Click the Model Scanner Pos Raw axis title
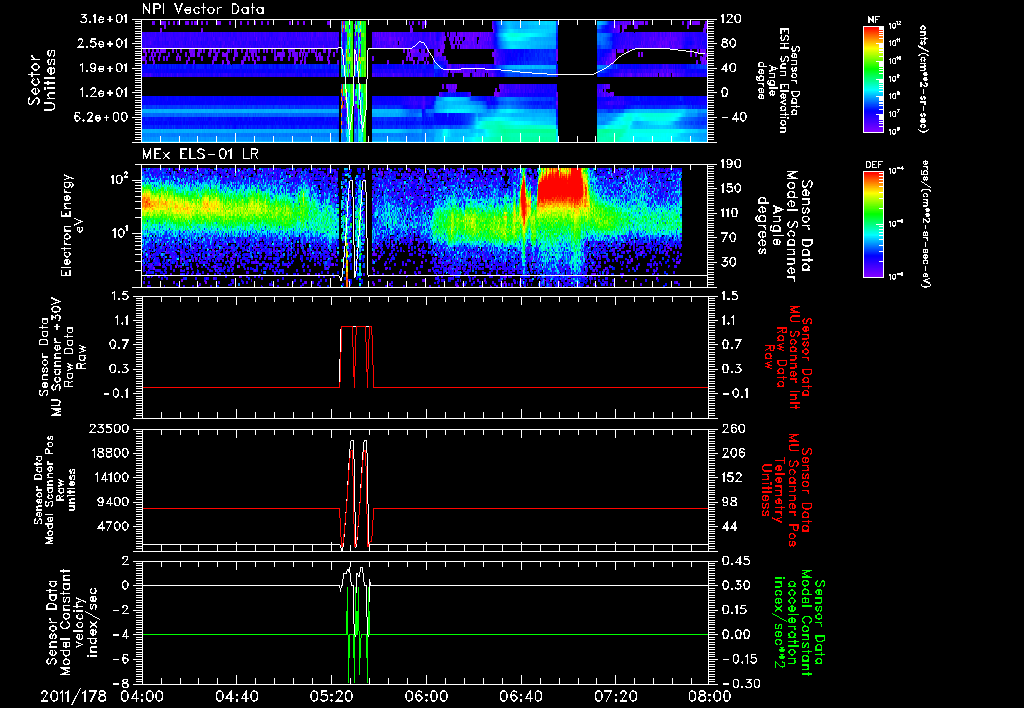The height and width of the screenshot is (708, 1024). tap(54, 490)
